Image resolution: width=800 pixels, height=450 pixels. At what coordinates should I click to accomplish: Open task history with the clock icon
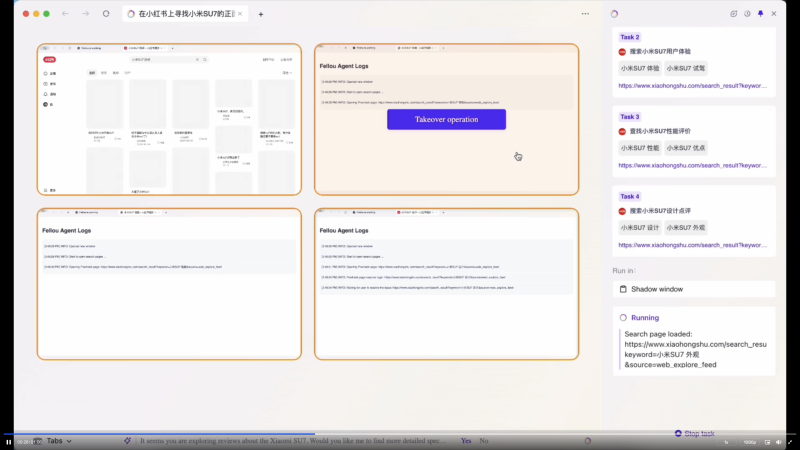pos(747,14)
